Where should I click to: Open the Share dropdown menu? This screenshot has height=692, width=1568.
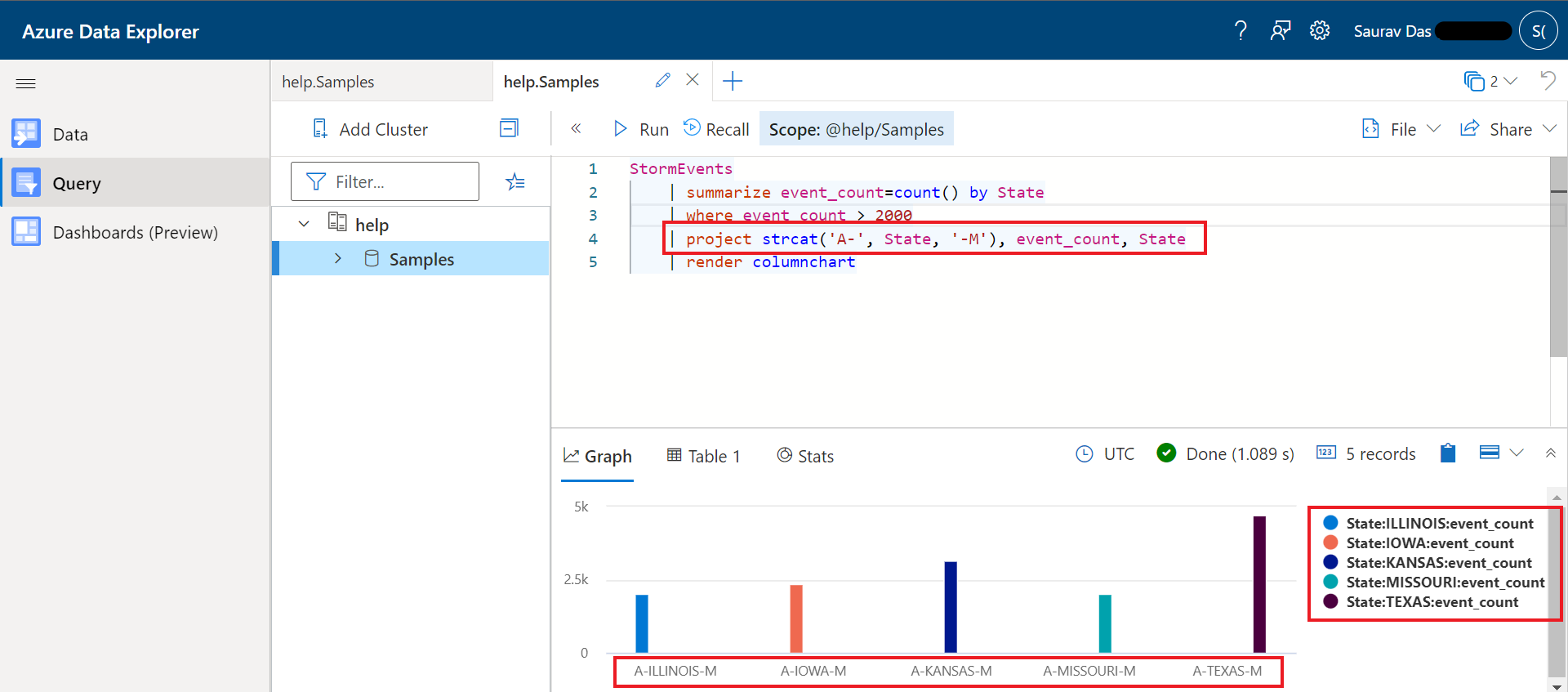coord(1508,129)
